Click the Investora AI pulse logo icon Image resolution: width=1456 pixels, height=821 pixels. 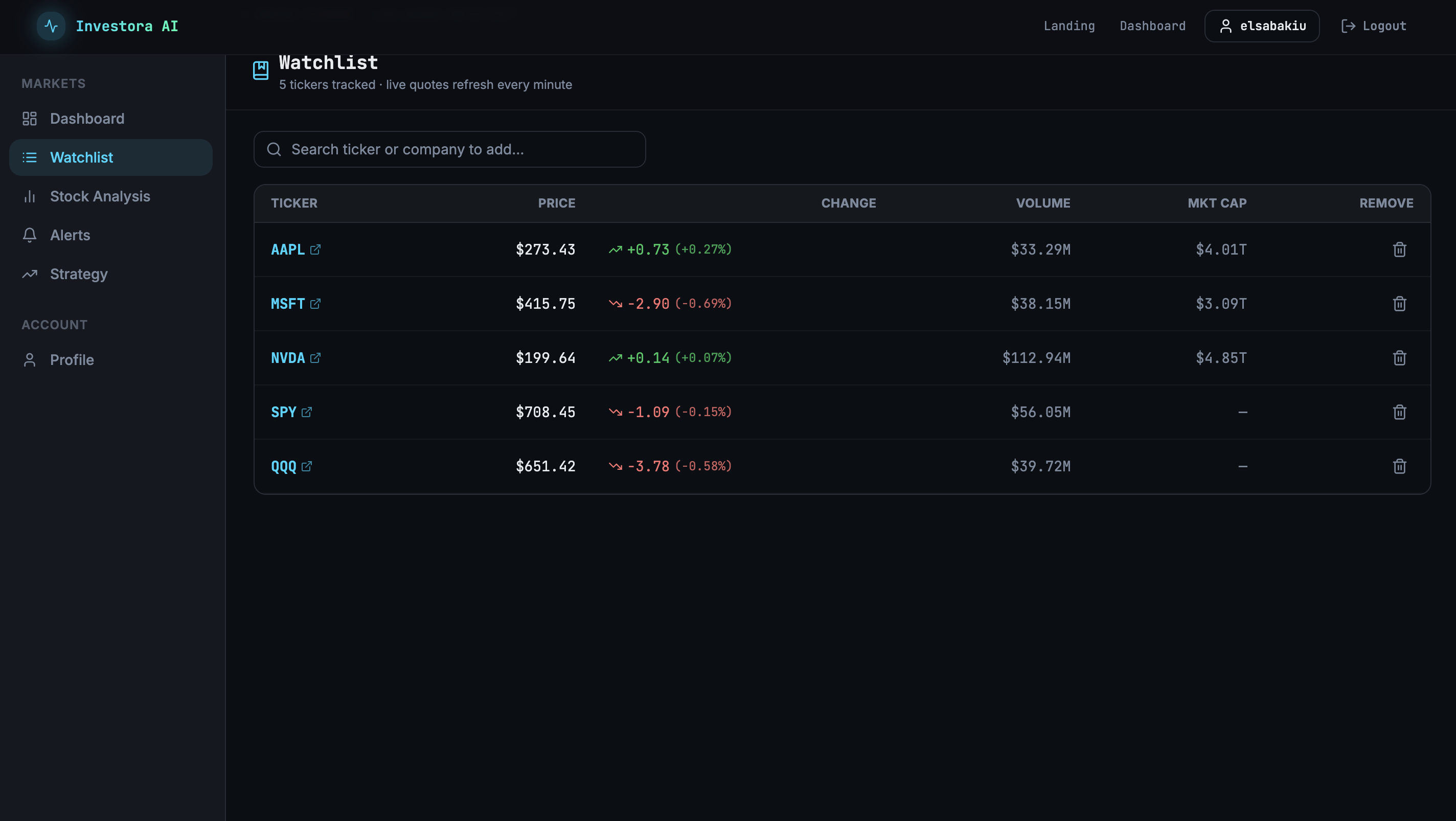pyautogui.click(x=51, y=26)
